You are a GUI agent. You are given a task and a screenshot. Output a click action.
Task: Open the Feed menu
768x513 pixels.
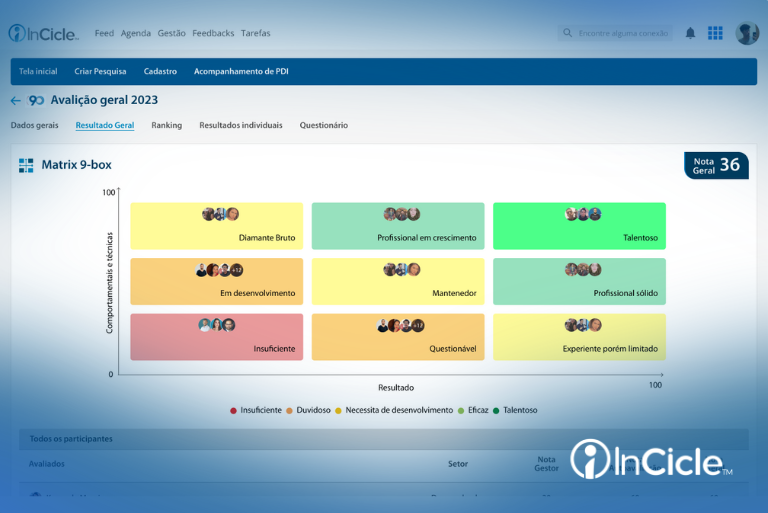pyautogui.click(x=104, y=33)
